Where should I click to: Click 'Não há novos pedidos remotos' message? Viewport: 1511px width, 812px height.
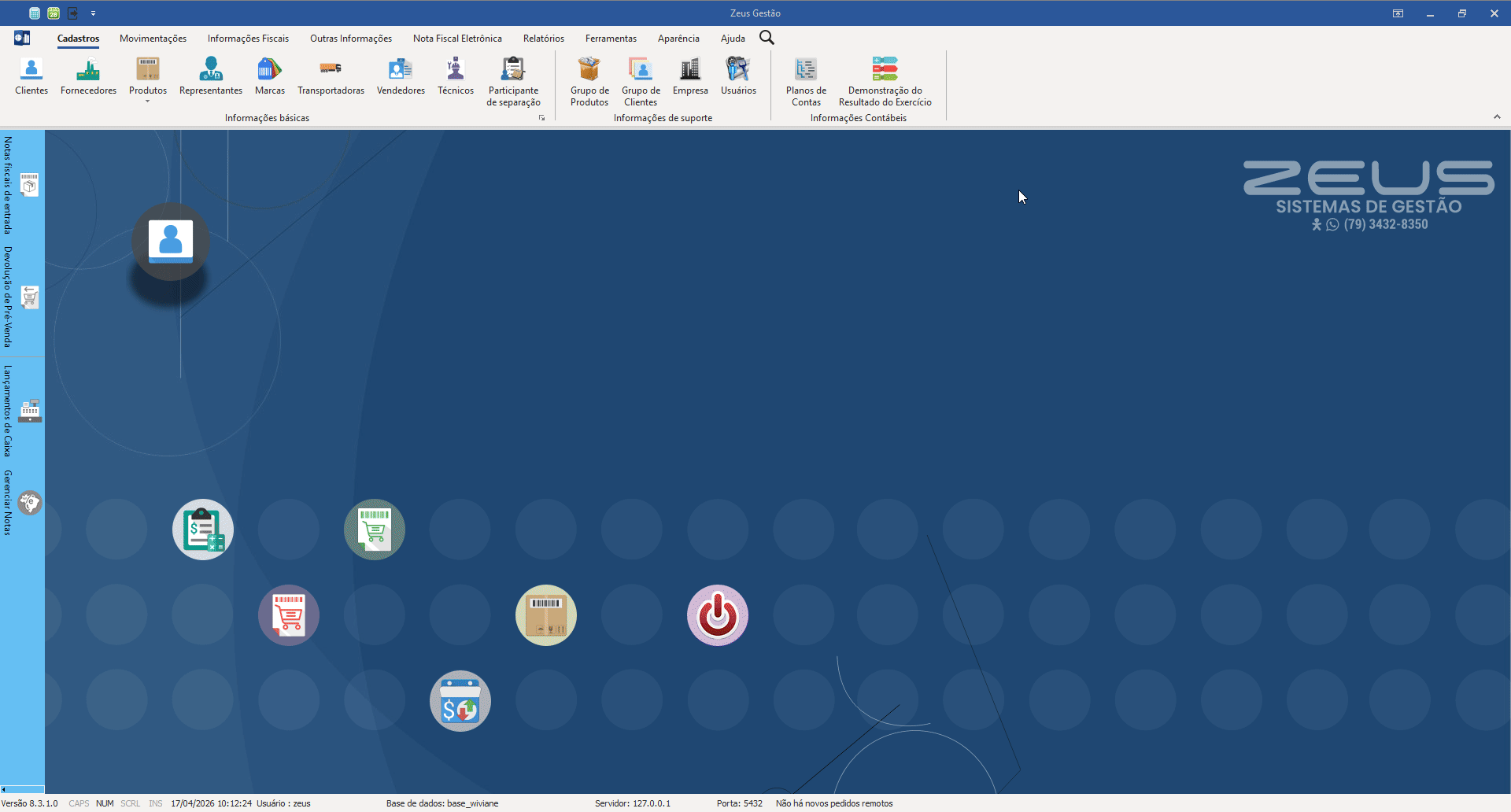pyautogui.click(x=834, y=803)
